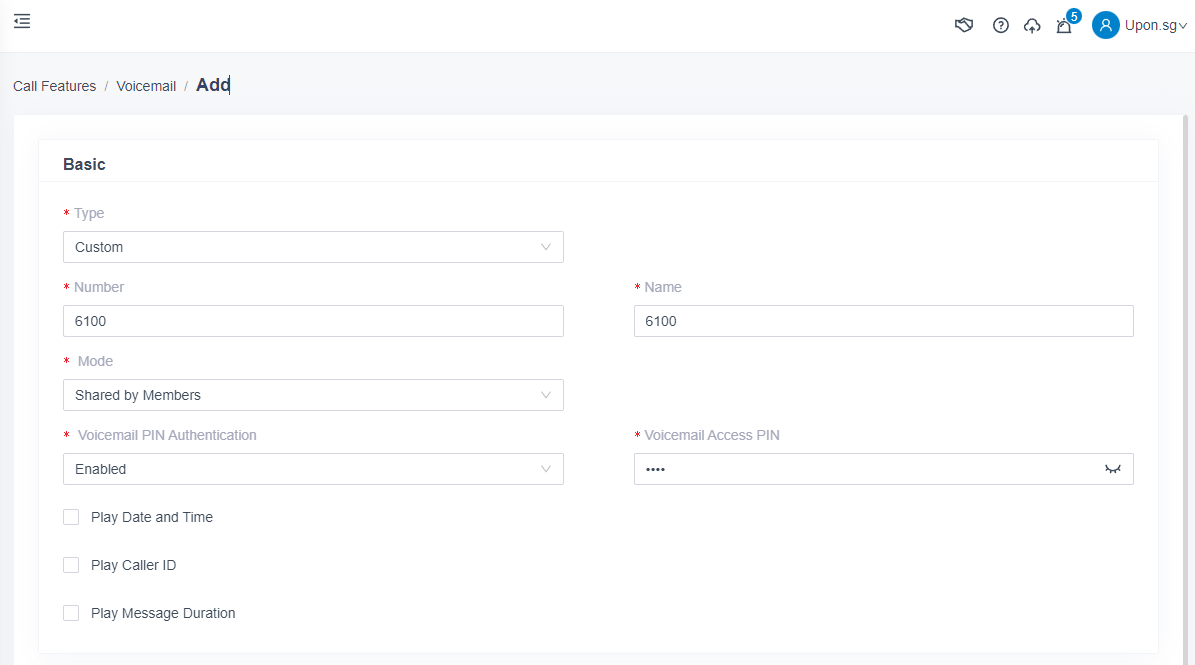Expand the Mode dropdown
The image size is (1195, 665).
pos(313,395)
